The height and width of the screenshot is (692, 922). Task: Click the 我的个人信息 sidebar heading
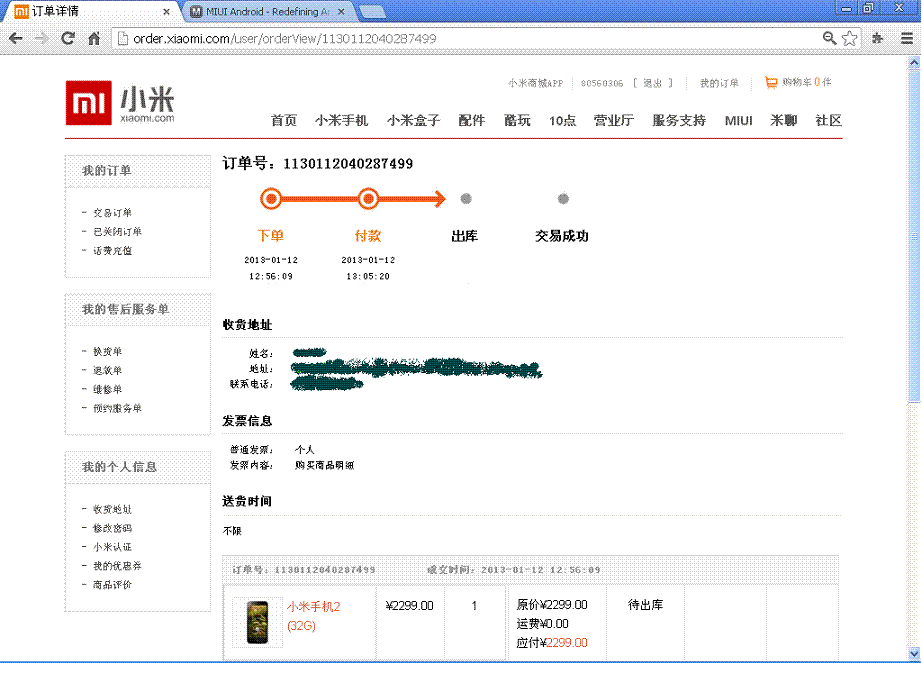(x=119, y=467)
